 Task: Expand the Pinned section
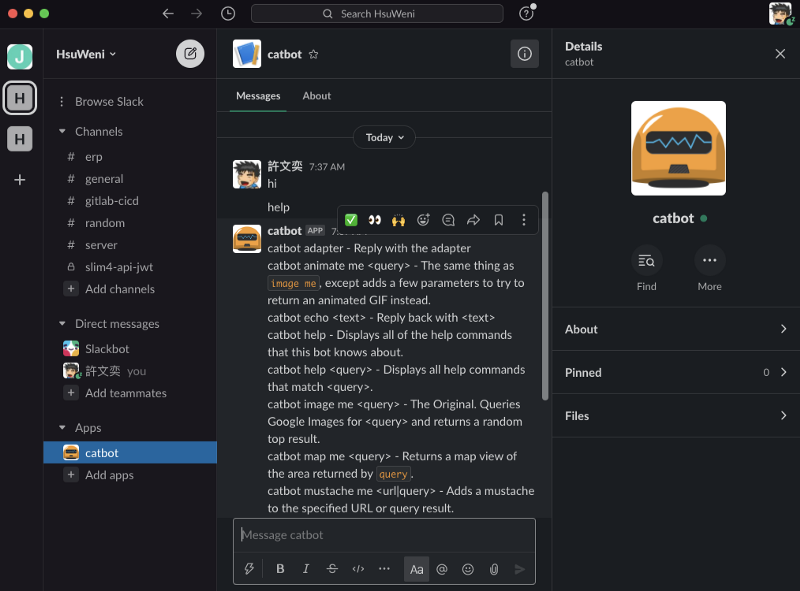[676, 373]
